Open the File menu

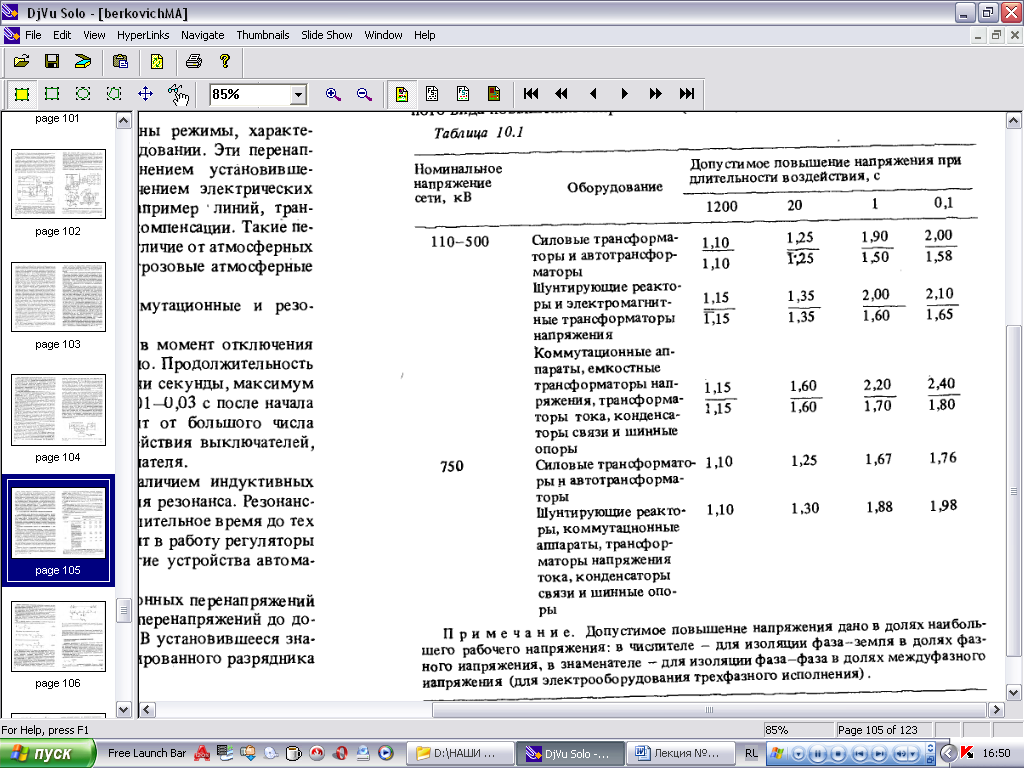pyautogui.click(x=33, y=35)
